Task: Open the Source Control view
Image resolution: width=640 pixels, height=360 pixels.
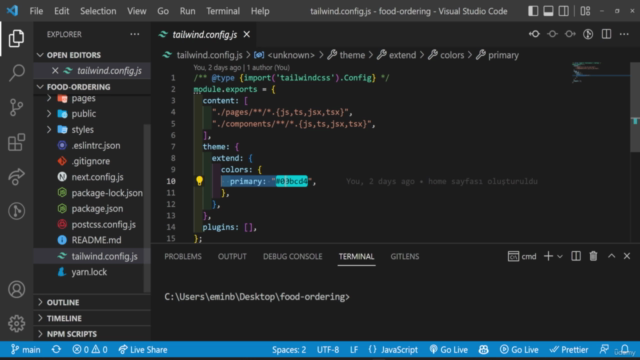Action: tap(16, 107)
